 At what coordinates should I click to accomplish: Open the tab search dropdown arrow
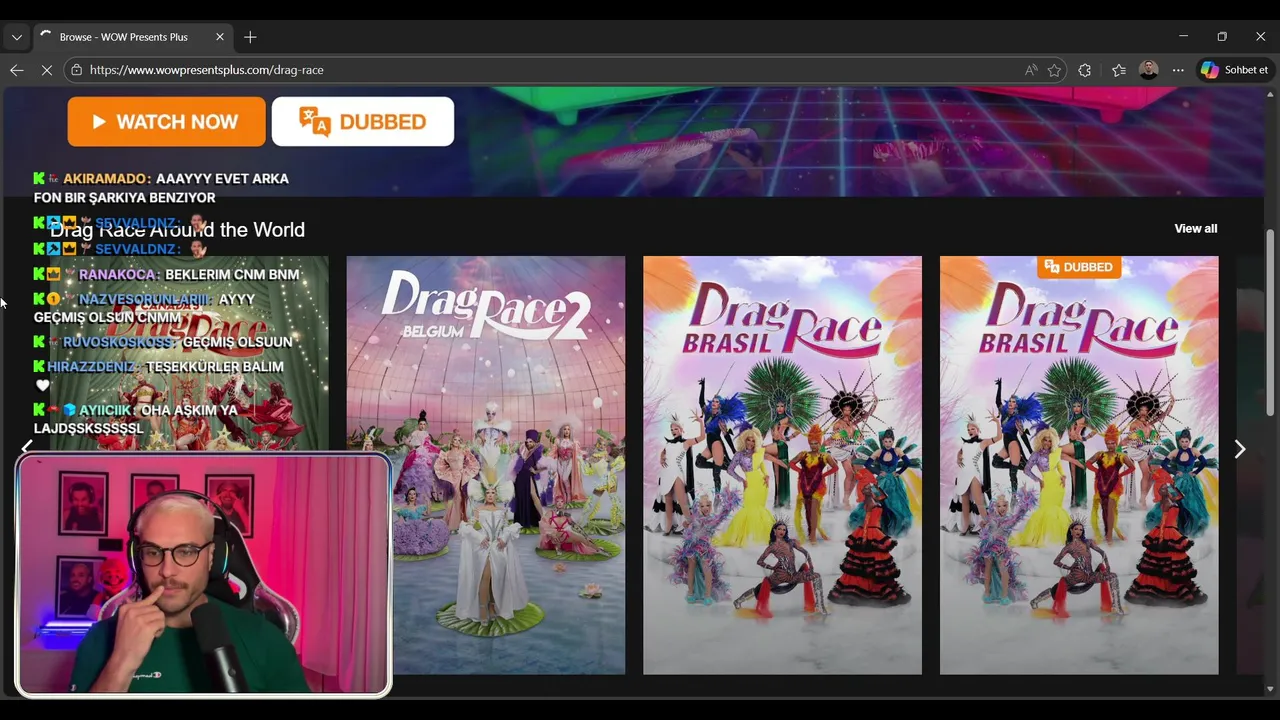pos(17,37)
